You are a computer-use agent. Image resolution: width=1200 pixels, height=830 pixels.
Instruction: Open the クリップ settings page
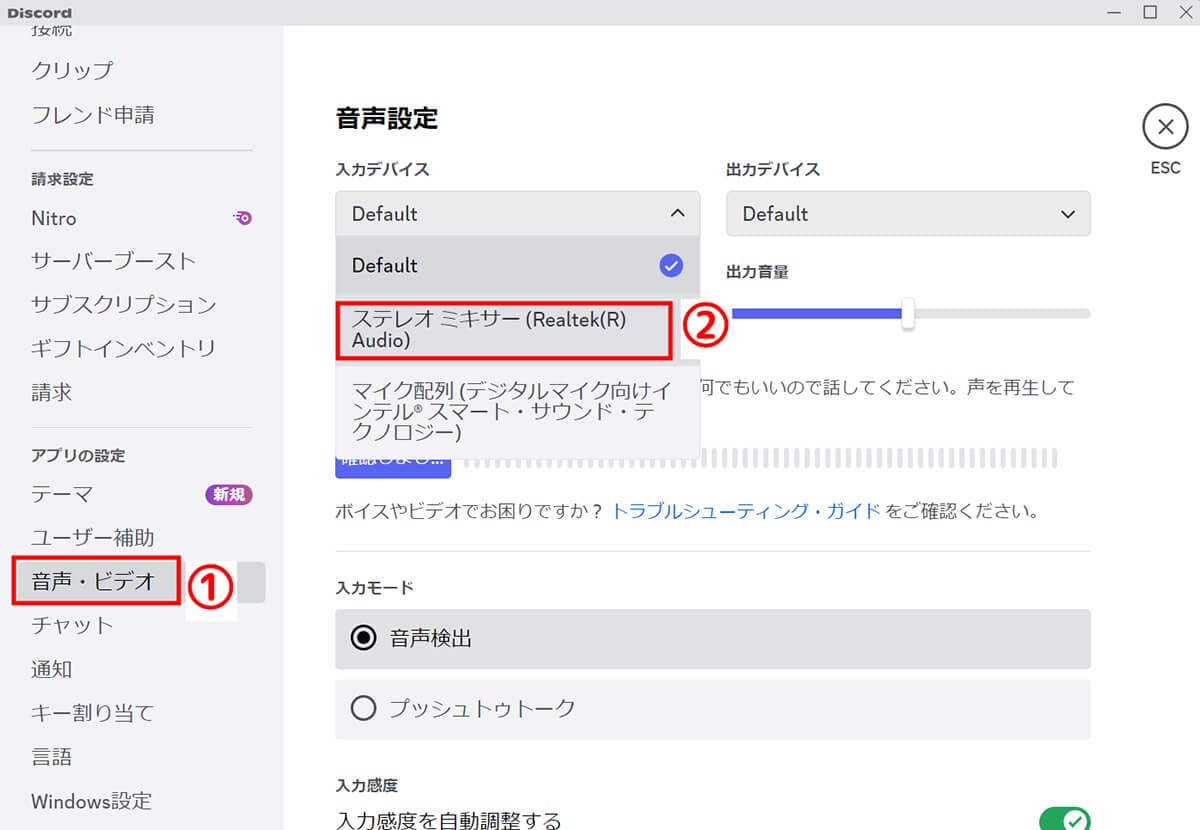click(72, 70)
